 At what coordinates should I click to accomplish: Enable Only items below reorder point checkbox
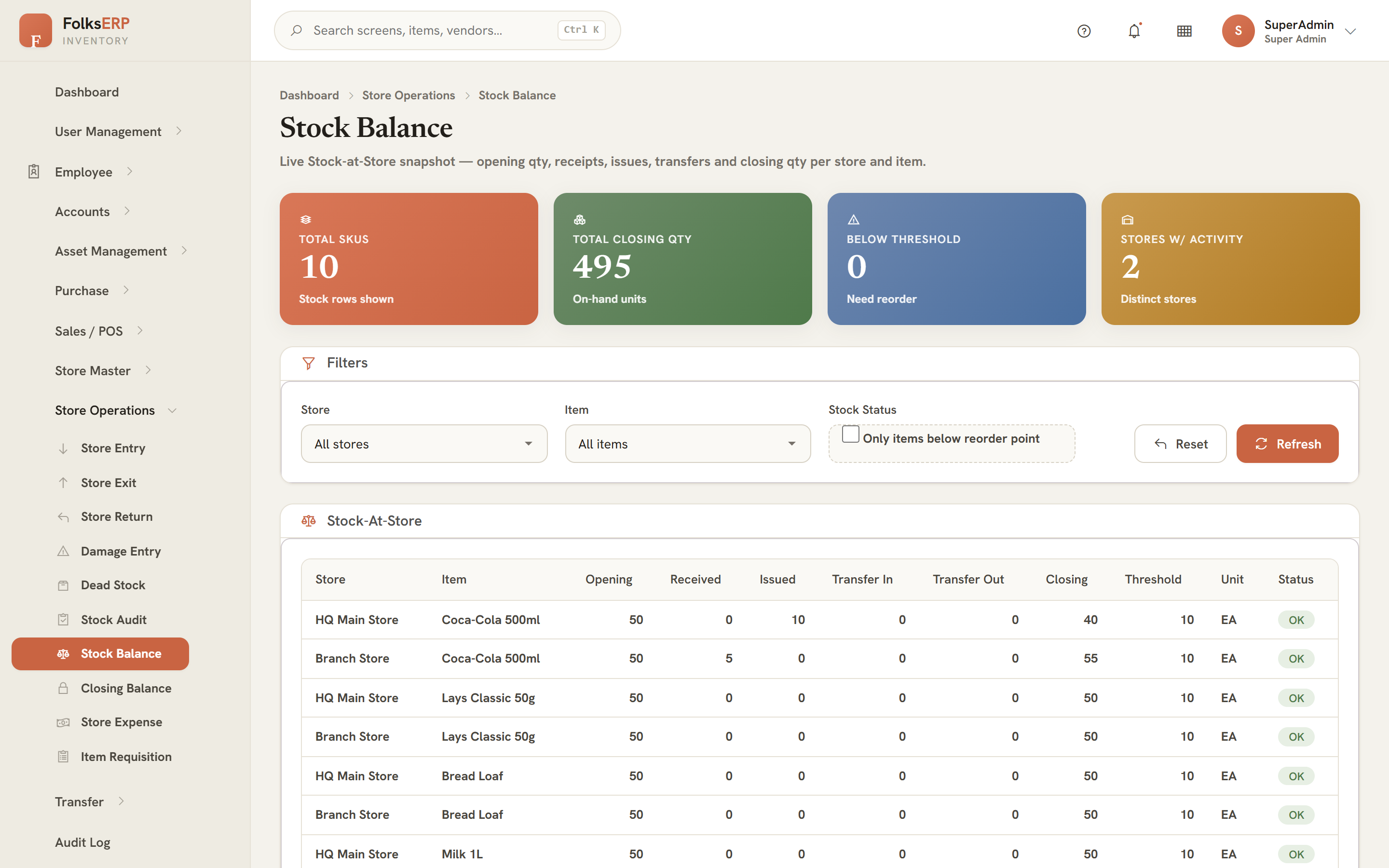850,434
